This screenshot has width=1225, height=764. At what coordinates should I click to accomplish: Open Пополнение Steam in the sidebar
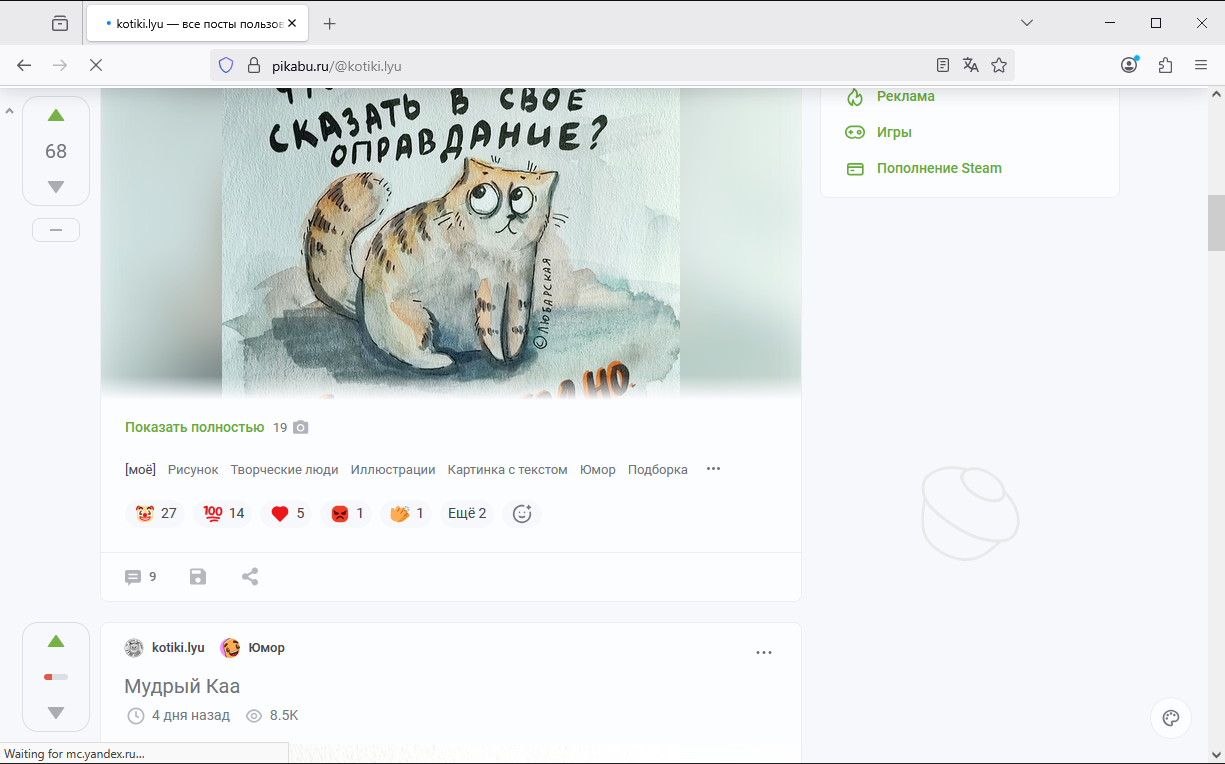pos(939,168)
